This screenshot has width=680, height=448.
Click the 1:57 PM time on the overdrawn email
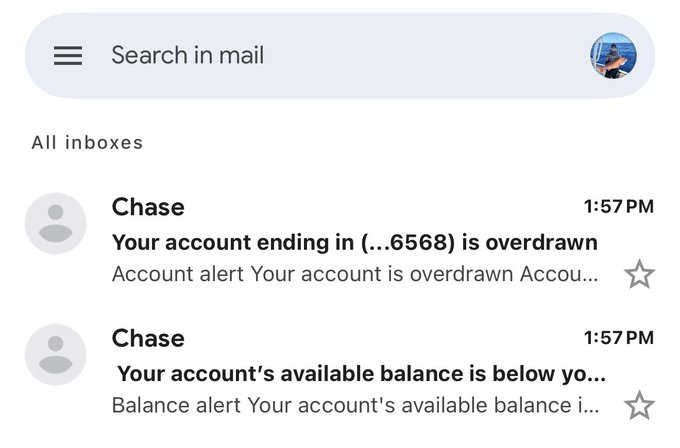pyautogui.click(x=618, y=207)
